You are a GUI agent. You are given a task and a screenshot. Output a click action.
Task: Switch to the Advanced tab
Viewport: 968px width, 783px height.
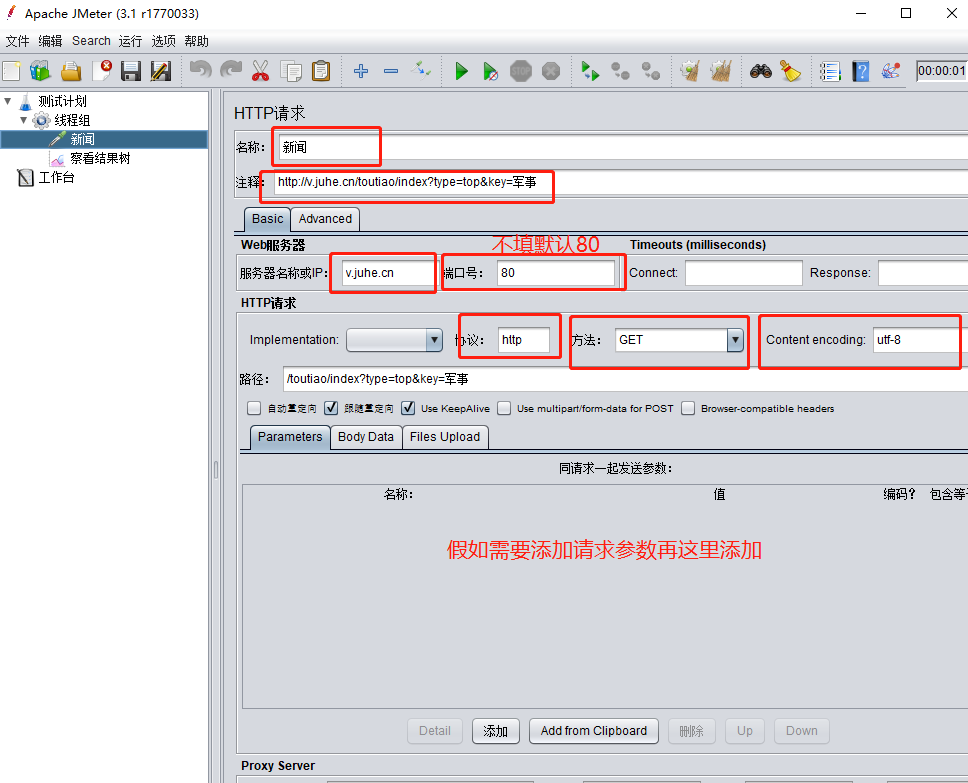pyautogui.click(x=325, y=219)
